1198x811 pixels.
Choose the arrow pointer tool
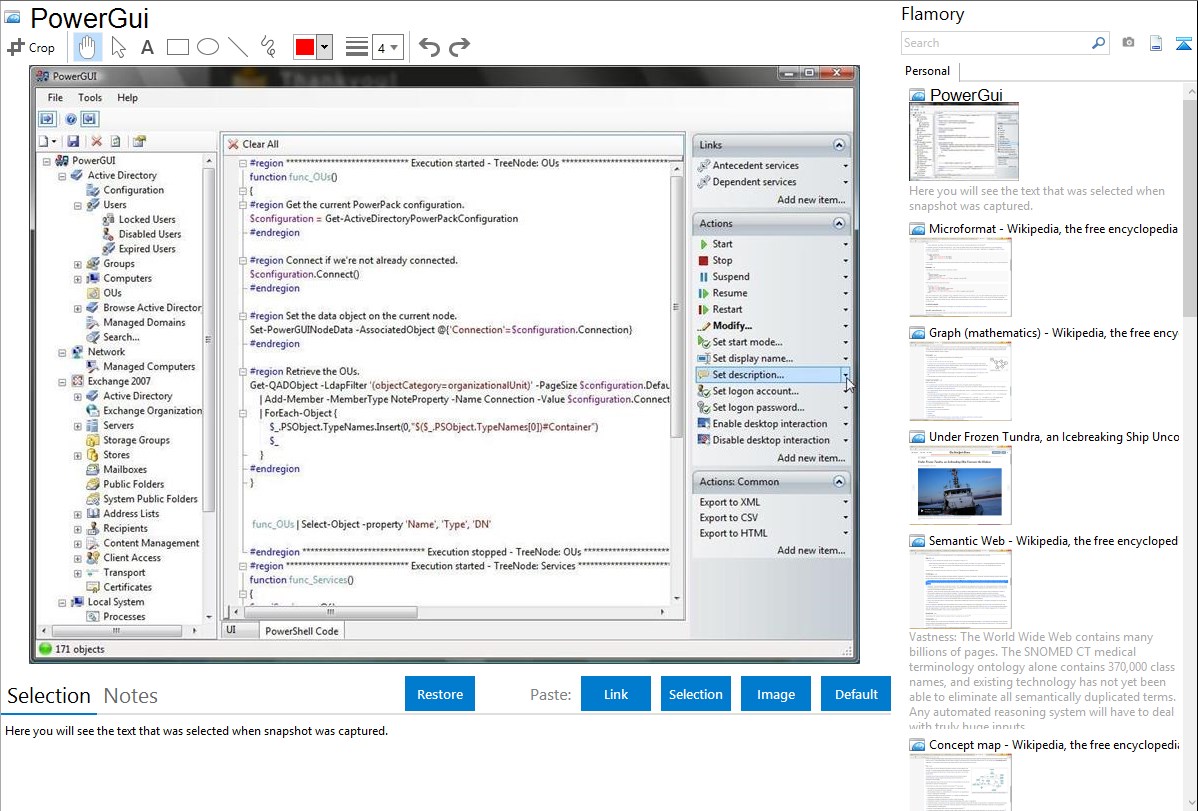click(x=118, y=47)
